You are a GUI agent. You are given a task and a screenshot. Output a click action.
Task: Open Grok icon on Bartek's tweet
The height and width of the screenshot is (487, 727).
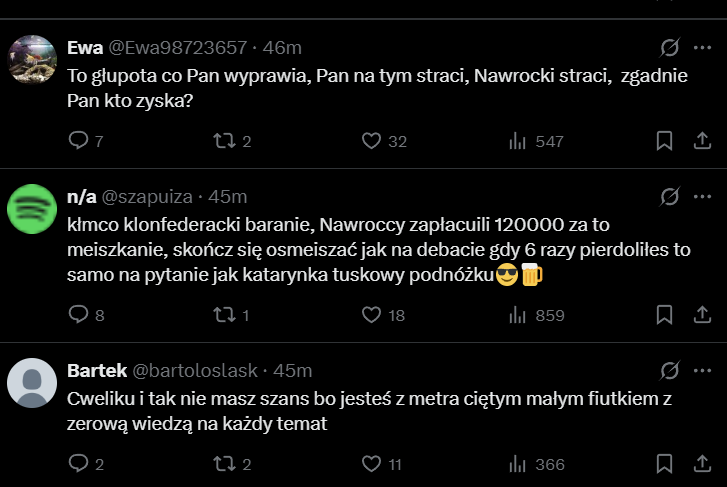[x=671, y=370]
